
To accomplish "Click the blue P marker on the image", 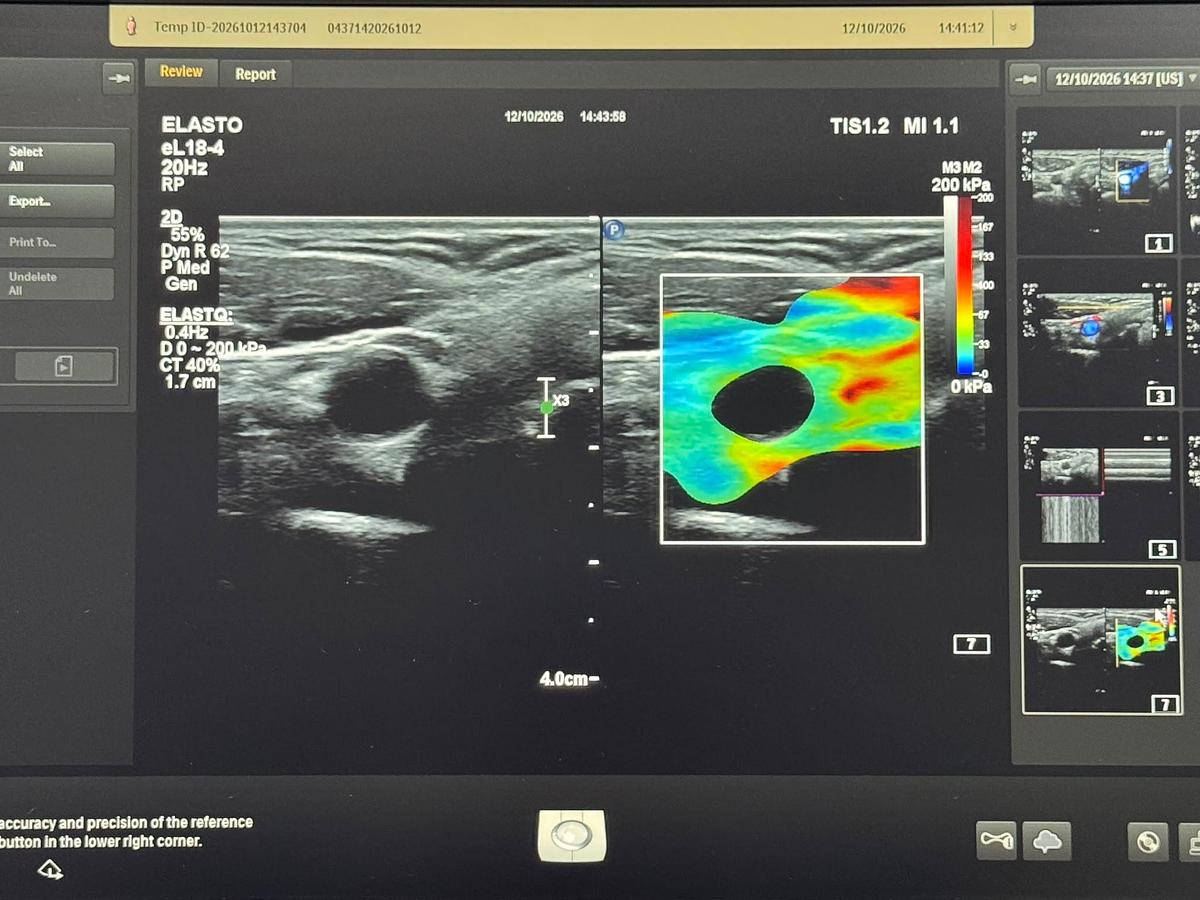I will pos(614,230).
